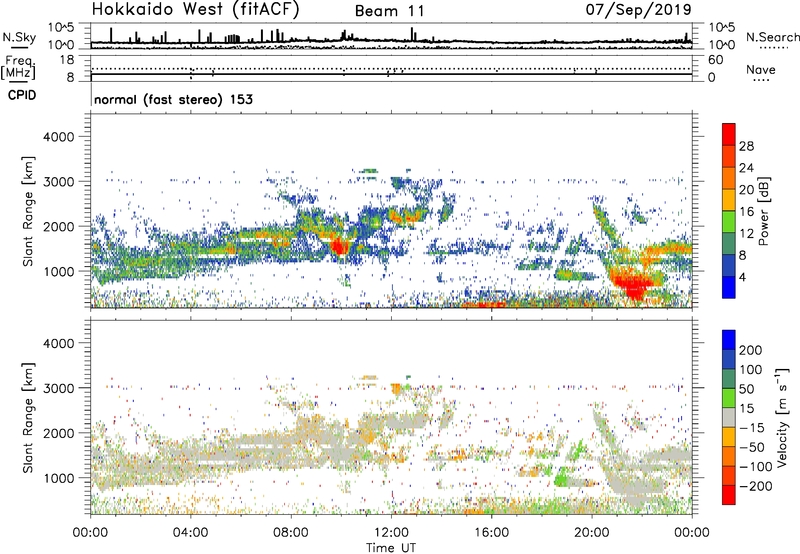Click 'Slant Range [km]' label of velocity panel

coord(28,418)
